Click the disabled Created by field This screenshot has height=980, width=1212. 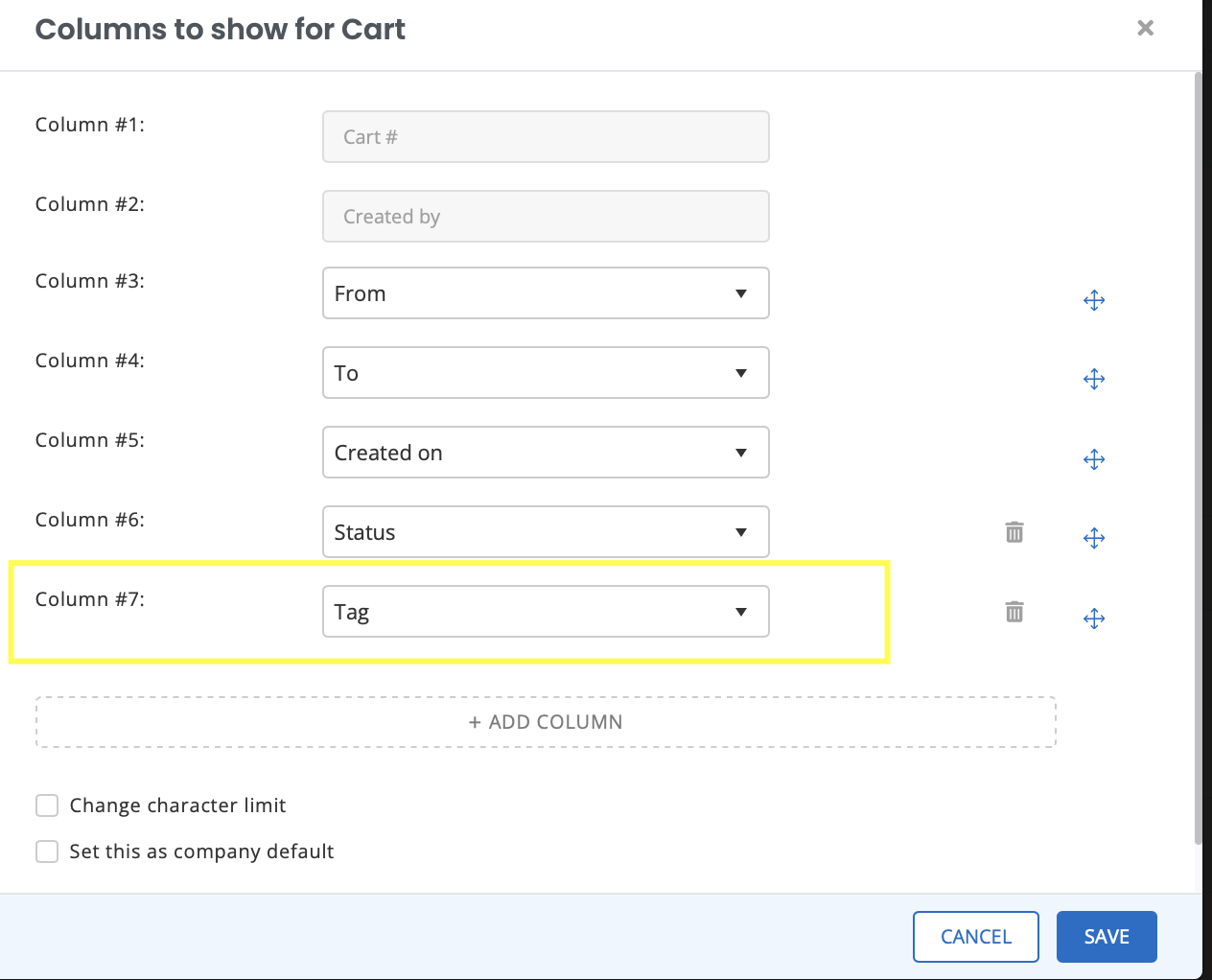546,217
